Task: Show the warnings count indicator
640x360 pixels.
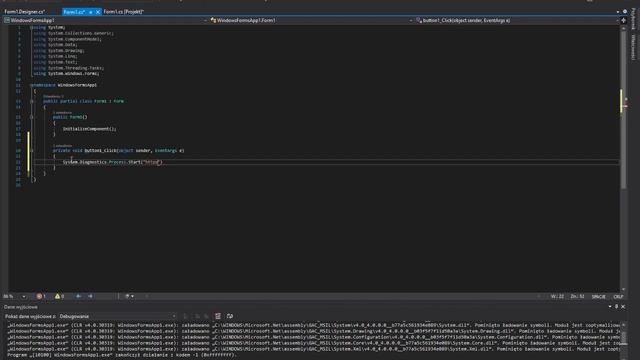Action: click(x=60, y=296)
